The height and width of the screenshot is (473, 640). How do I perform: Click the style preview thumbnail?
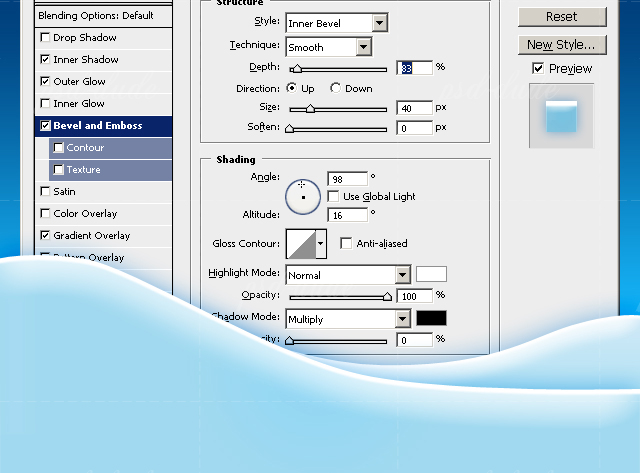coord(562,116)
